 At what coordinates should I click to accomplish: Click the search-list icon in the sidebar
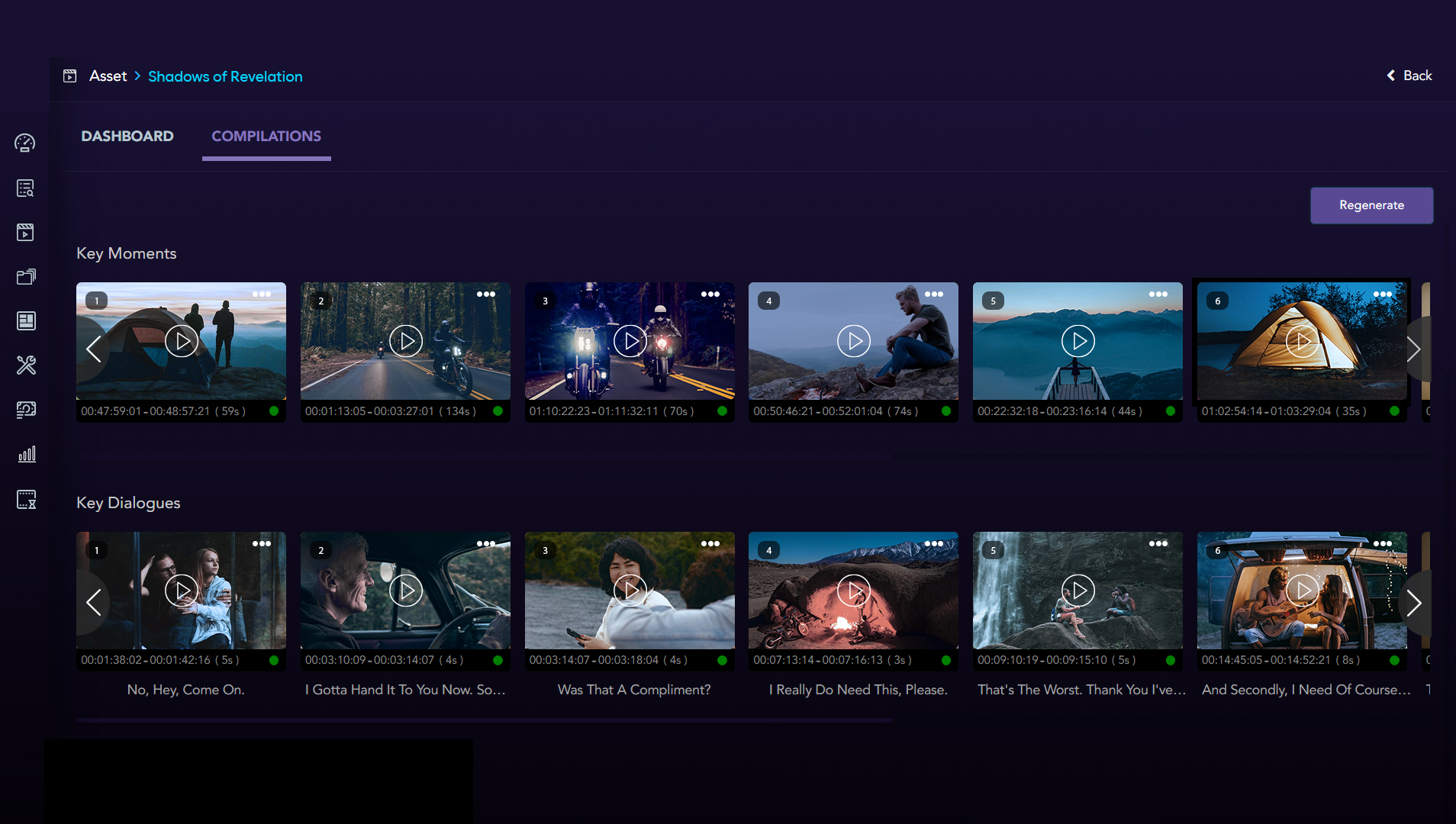[x=25, y=188]
